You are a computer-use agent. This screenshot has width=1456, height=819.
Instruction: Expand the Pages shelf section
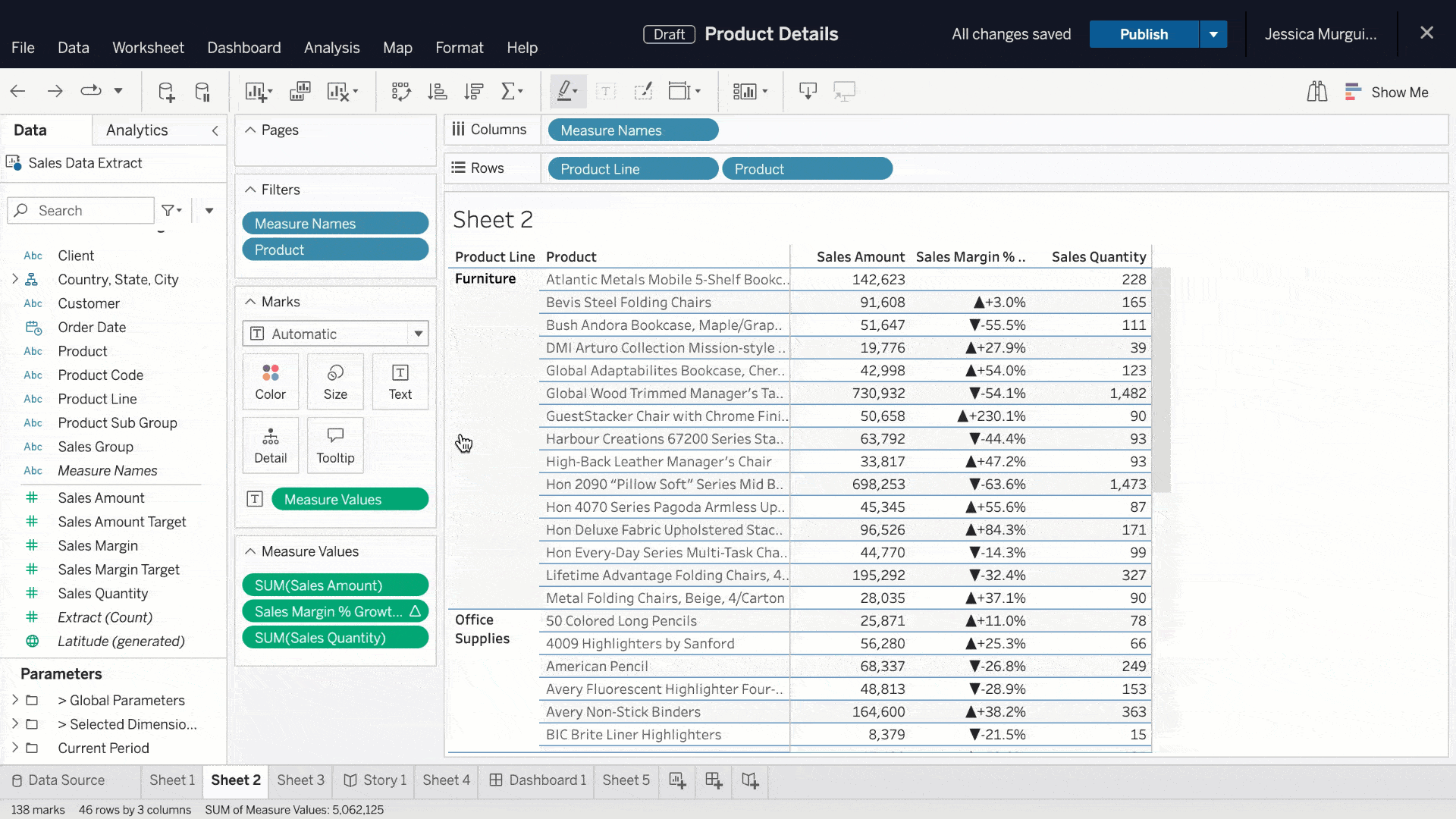[x=249, y=130]
